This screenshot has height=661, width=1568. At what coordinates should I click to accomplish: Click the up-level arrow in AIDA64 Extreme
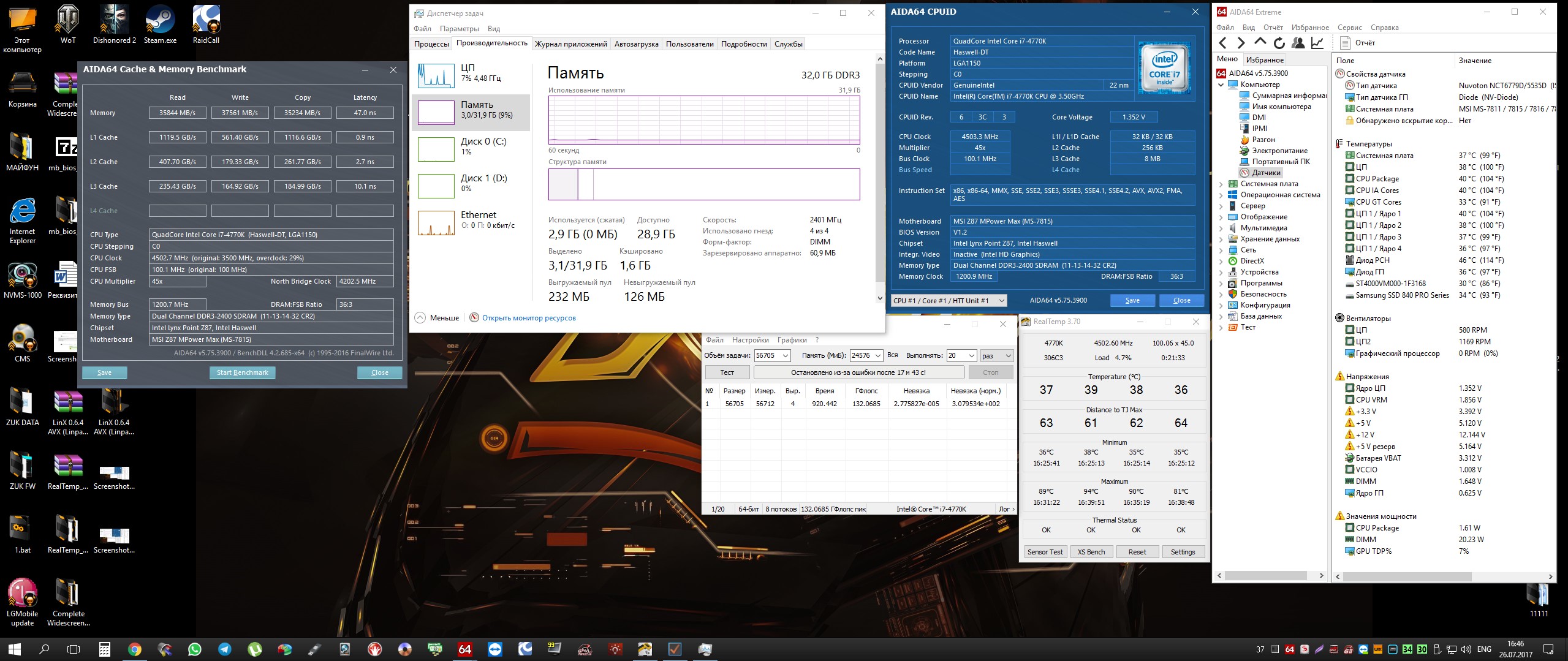point(1260,42)
